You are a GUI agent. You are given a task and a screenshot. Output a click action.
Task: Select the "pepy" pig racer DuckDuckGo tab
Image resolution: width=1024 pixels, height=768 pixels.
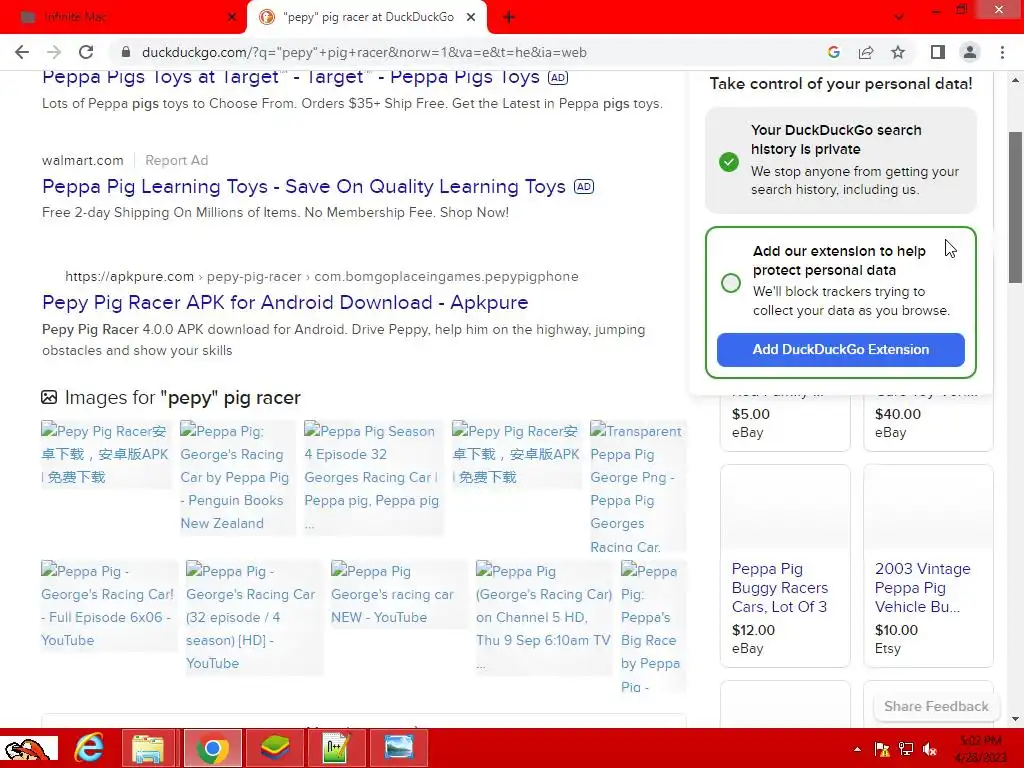tap(367, 17)
